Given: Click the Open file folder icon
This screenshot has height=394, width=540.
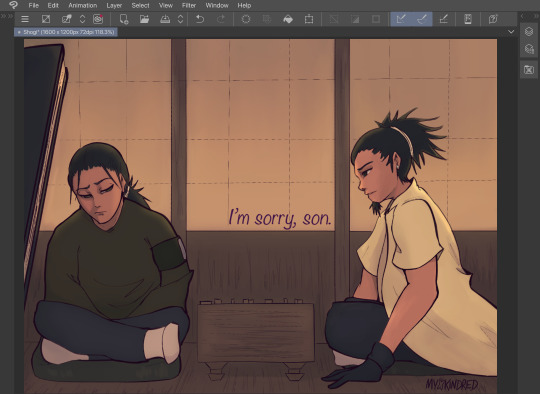Looking at the screenshot, I should click(x=144, y=19).
